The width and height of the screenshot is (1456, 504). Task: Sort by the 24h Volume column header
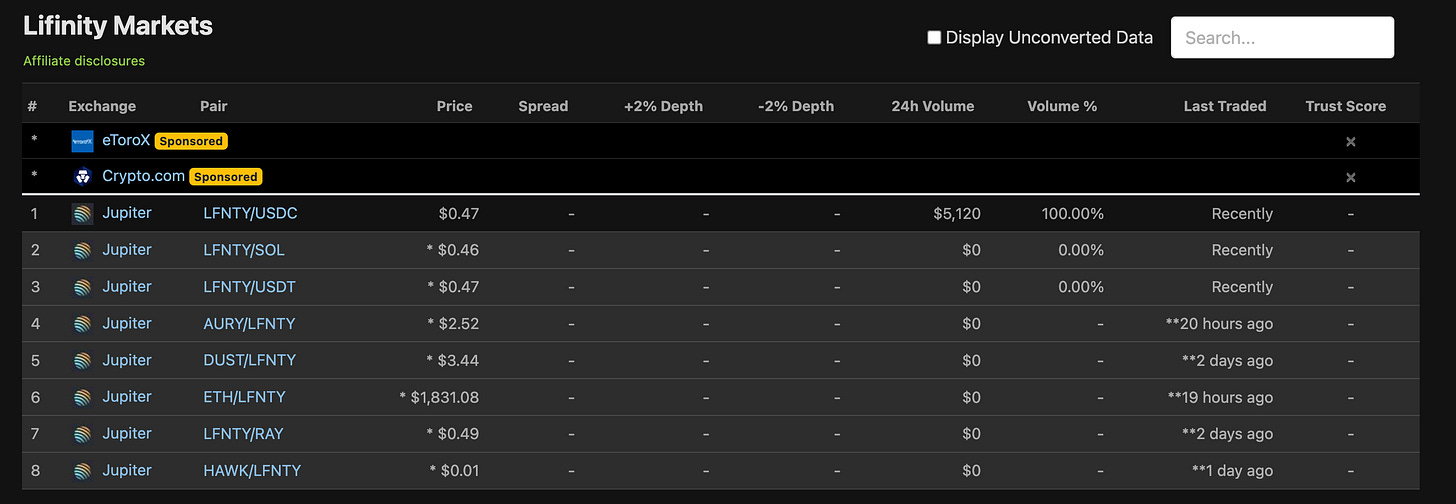[932, 106]
